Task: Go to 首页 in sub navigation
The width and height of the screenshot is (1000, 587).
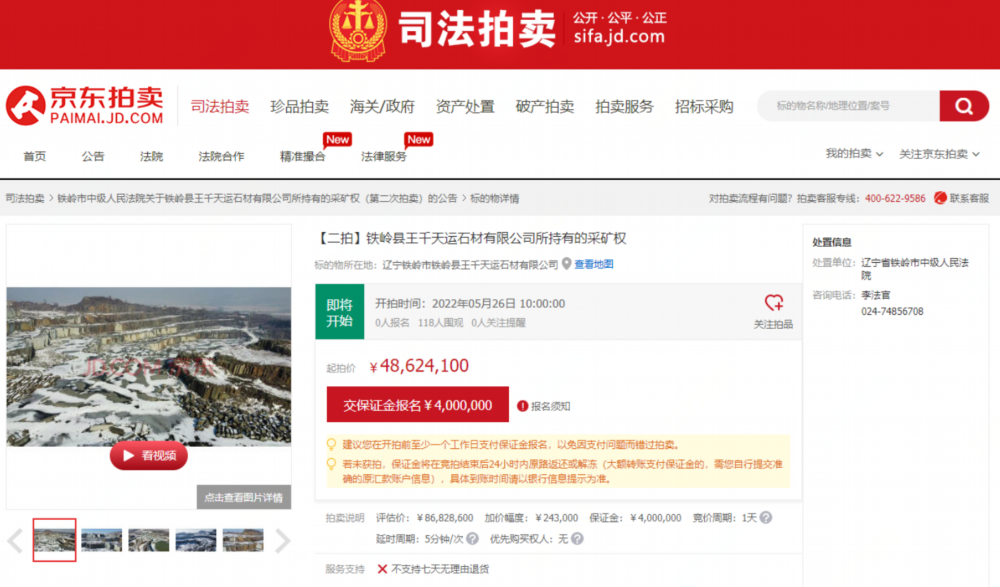Action: pyautogui.click(x=34, y=156)
